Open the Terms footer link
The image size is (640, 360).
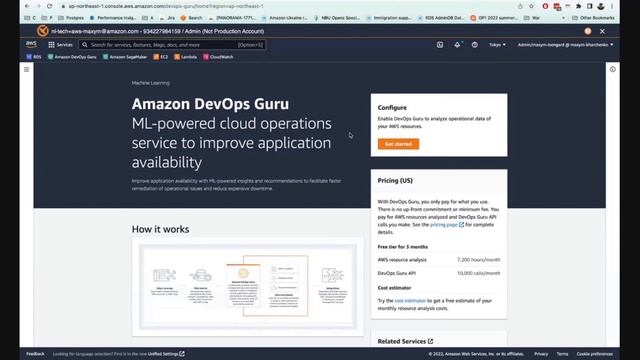tap(562, 354)
